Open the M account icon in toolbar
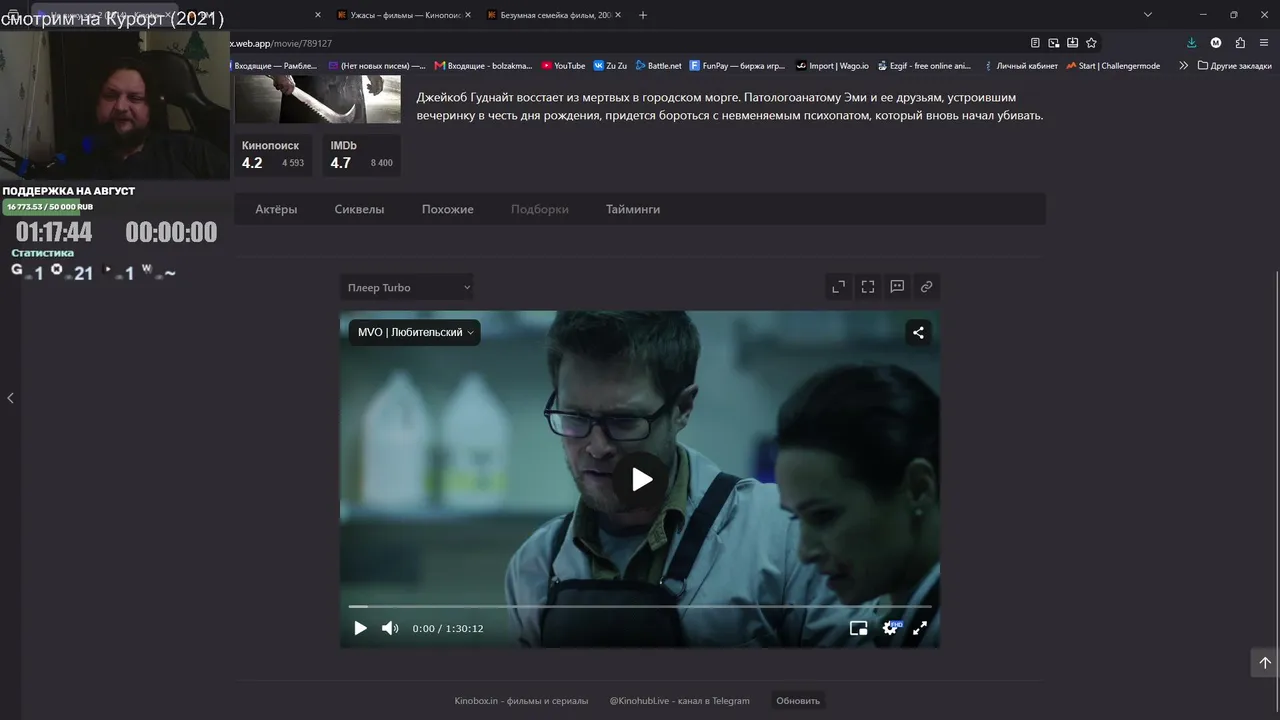The width and height of the screenshot is (1280, 720). tap(1216, 43)
